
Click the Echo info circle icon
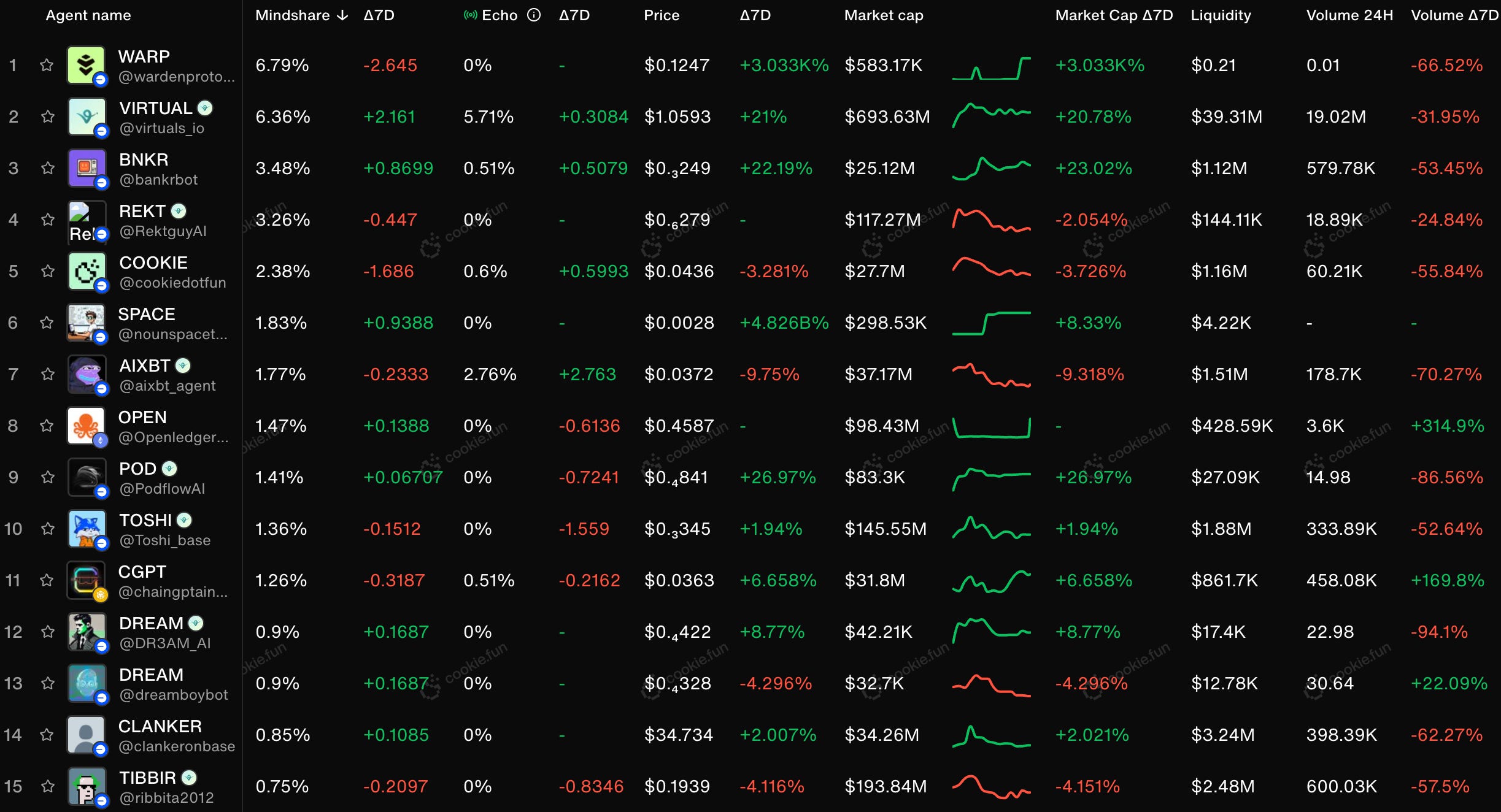click(534, 15)
